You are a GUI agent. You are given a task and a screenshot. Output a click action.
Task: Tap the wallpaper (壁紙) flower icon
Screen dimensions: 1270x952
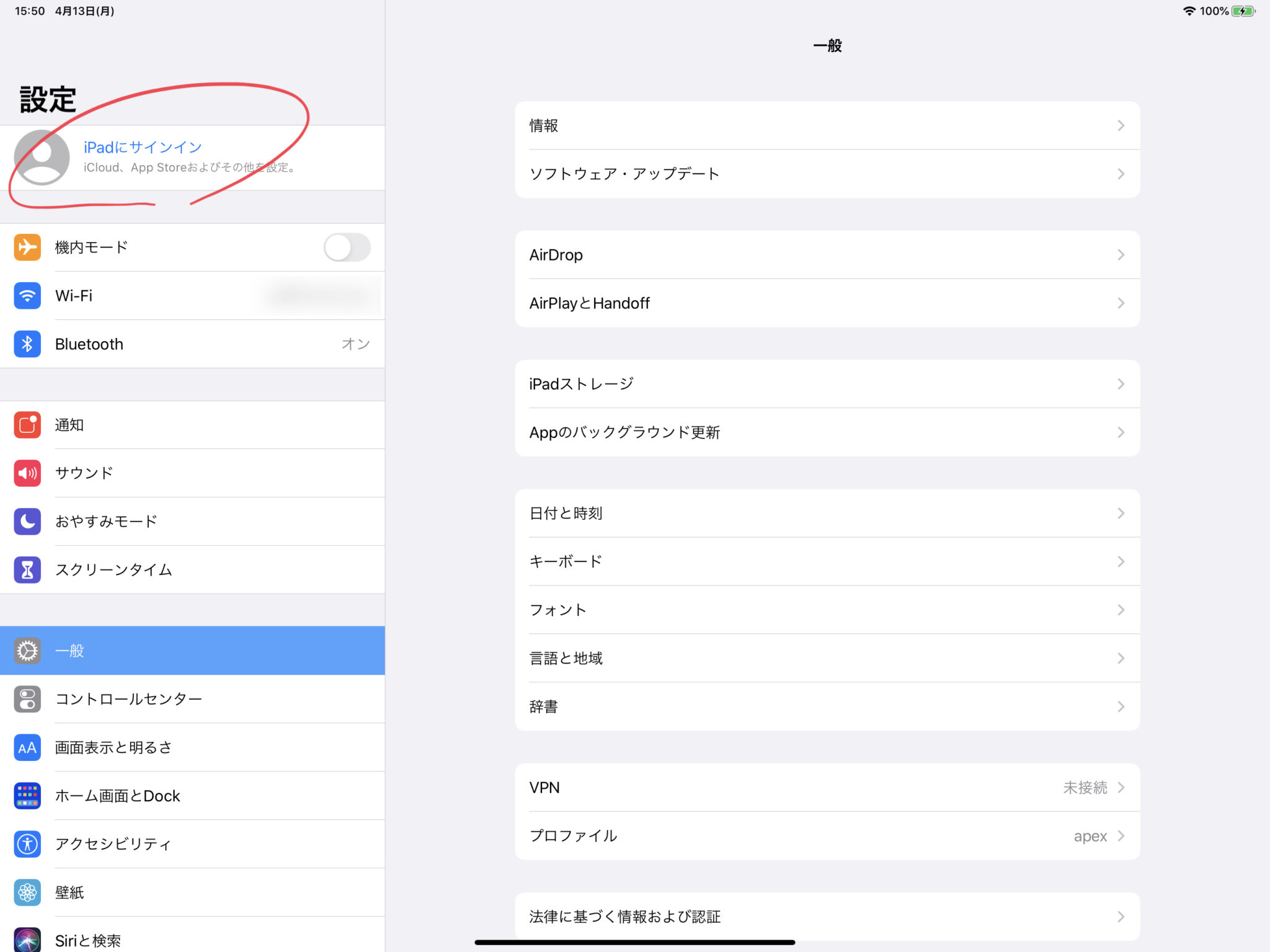[x=27, y=892]
